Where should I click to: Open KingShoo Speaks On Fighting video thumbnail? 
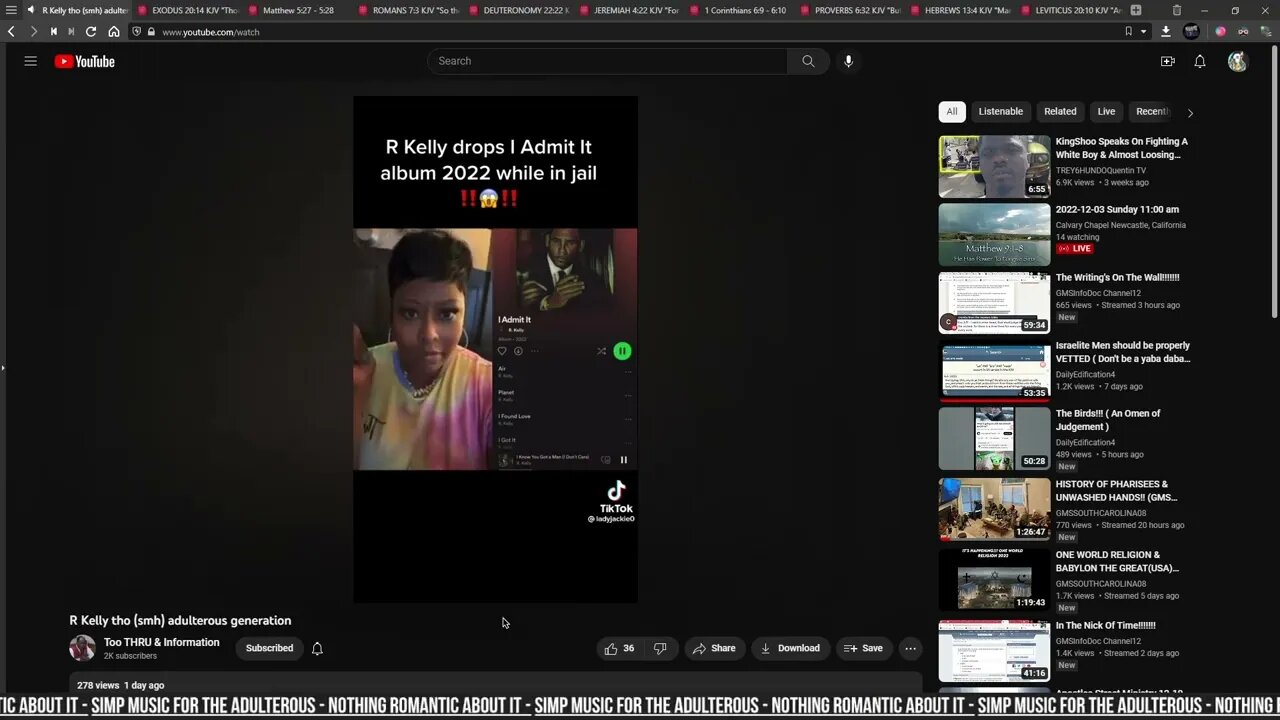click(x=994, y=166)
